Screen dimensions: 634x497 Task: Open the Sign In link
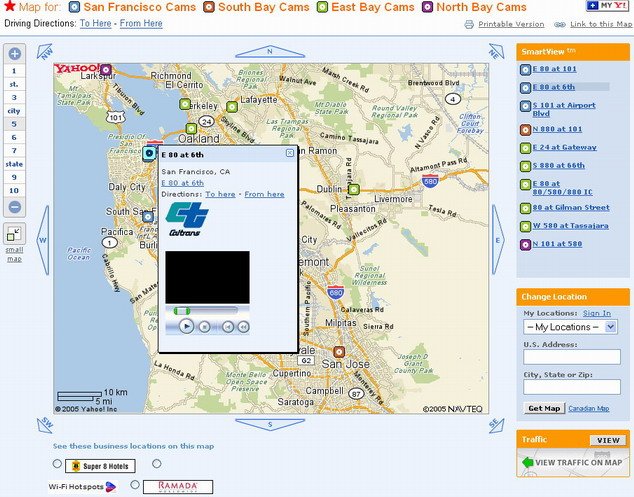coord(597,313)
